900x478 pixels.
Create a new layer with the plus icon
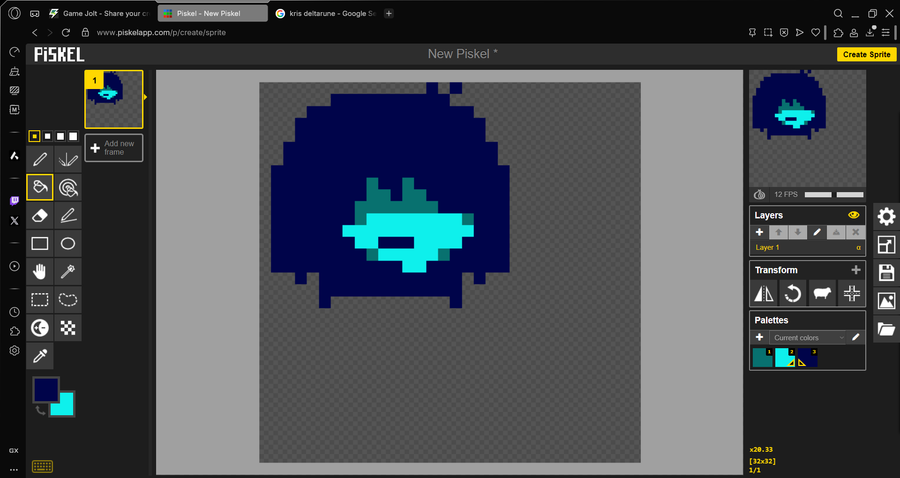[x=759, y=232]
